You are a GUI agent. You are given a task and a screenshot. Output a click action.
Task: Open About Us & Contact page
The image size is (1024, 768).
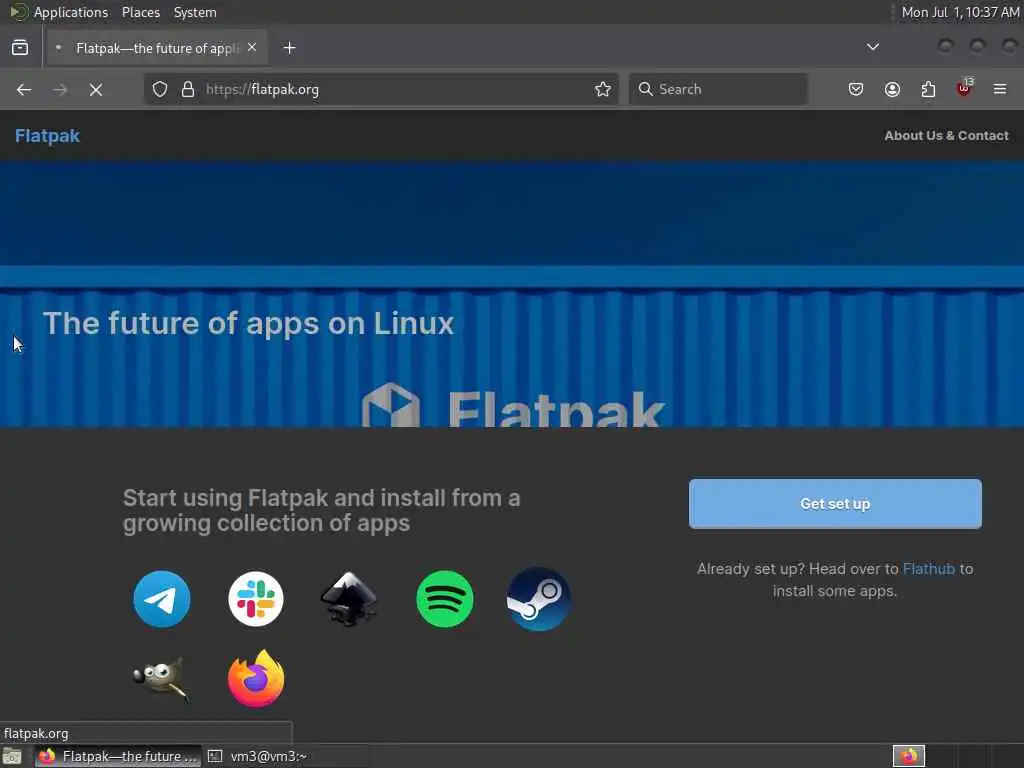pyautogui.click(x=946, y=136)
